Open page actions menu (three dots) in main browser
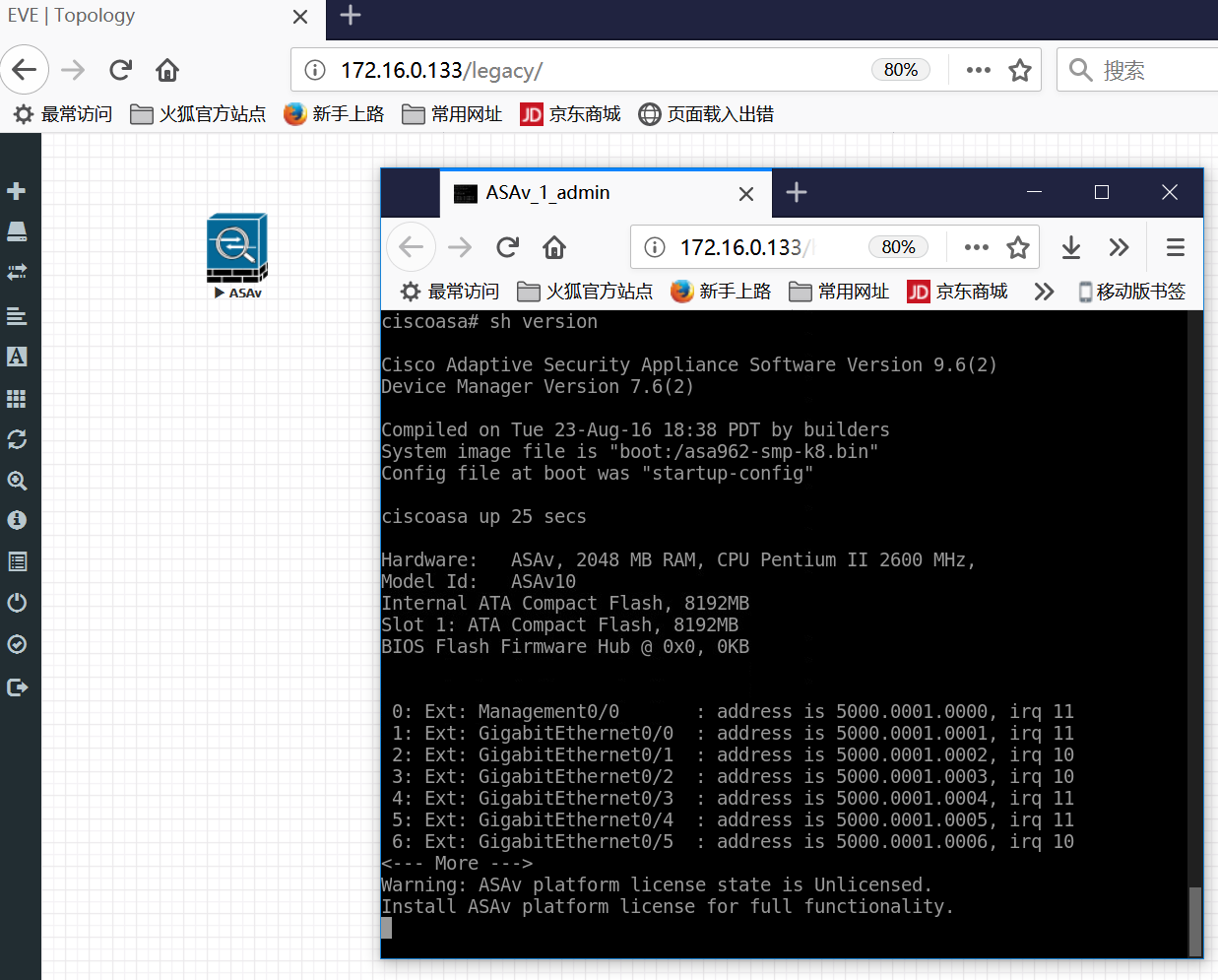This screenshot has width=1218, height=980. coord(978,70)
